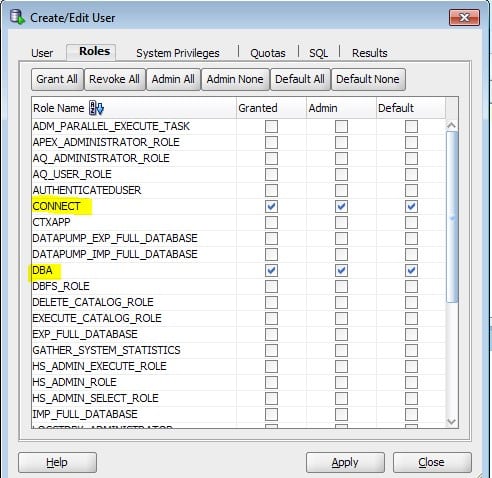Click the Close button at bottom
This screenshot has width=492, height=478.
(x=432, y=462)
